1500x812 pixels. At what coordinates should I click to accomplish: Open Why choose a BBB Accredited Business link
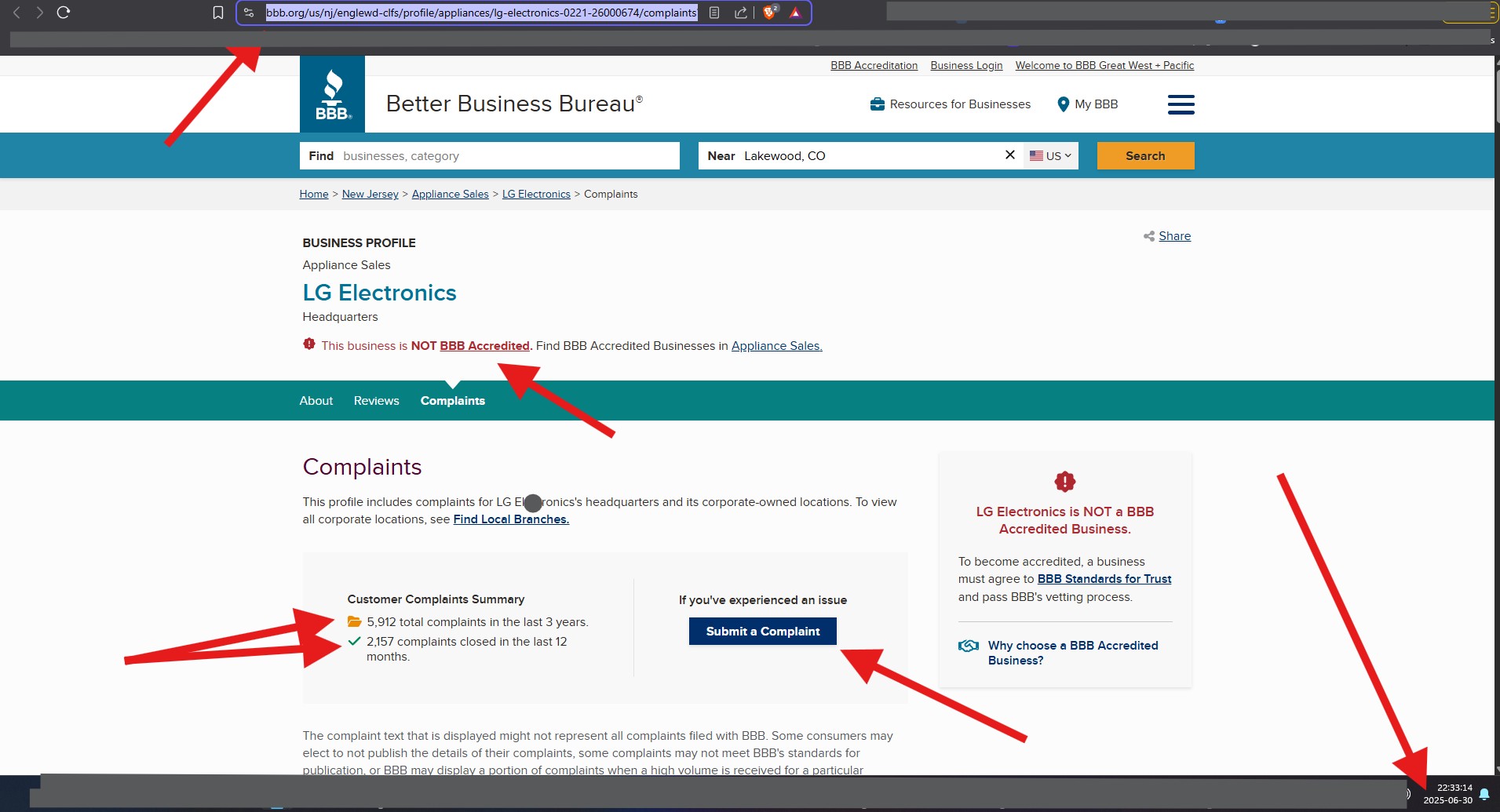tap(1072, 653)
